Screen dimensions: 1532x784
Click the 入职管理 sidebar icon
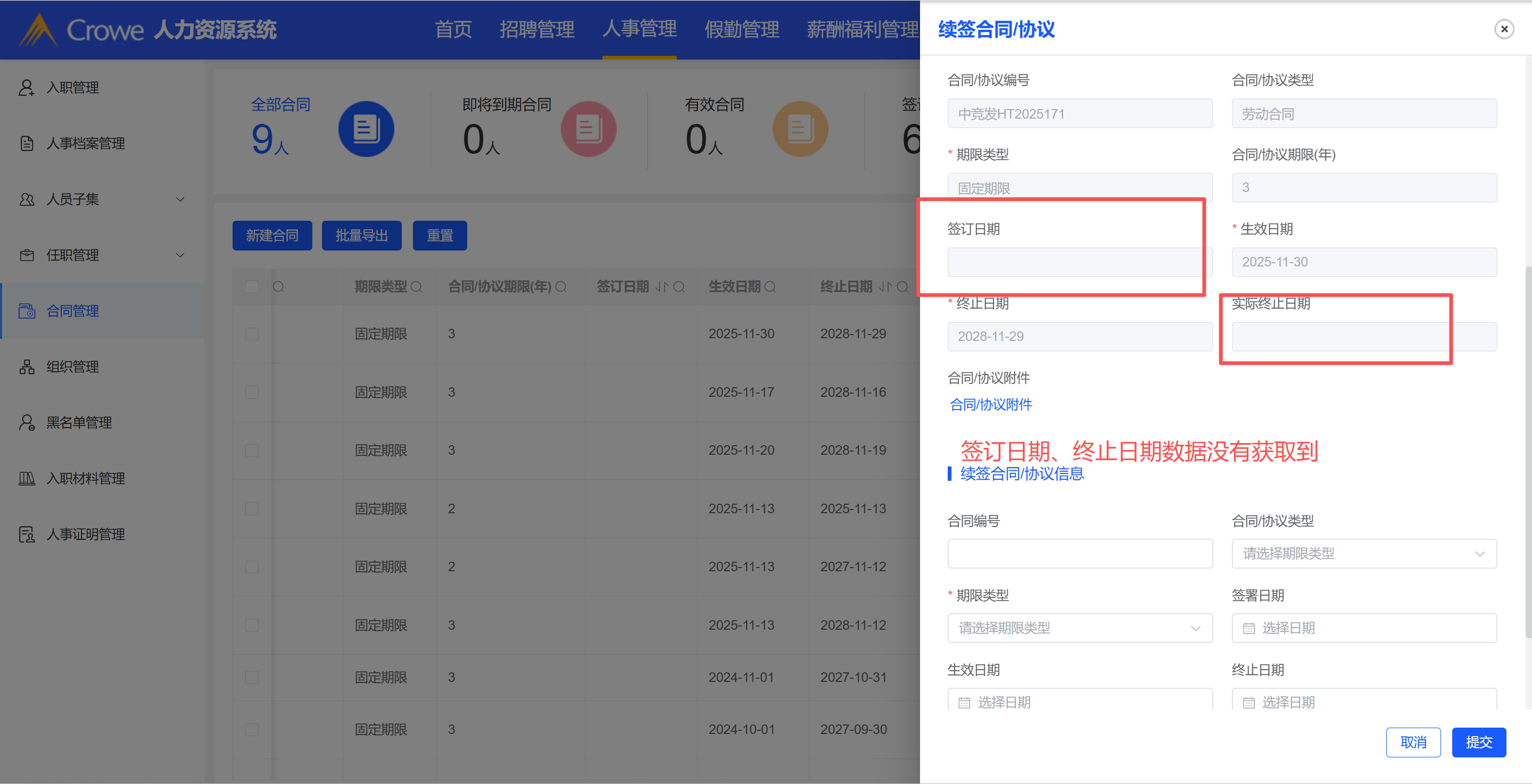(26, 87)
